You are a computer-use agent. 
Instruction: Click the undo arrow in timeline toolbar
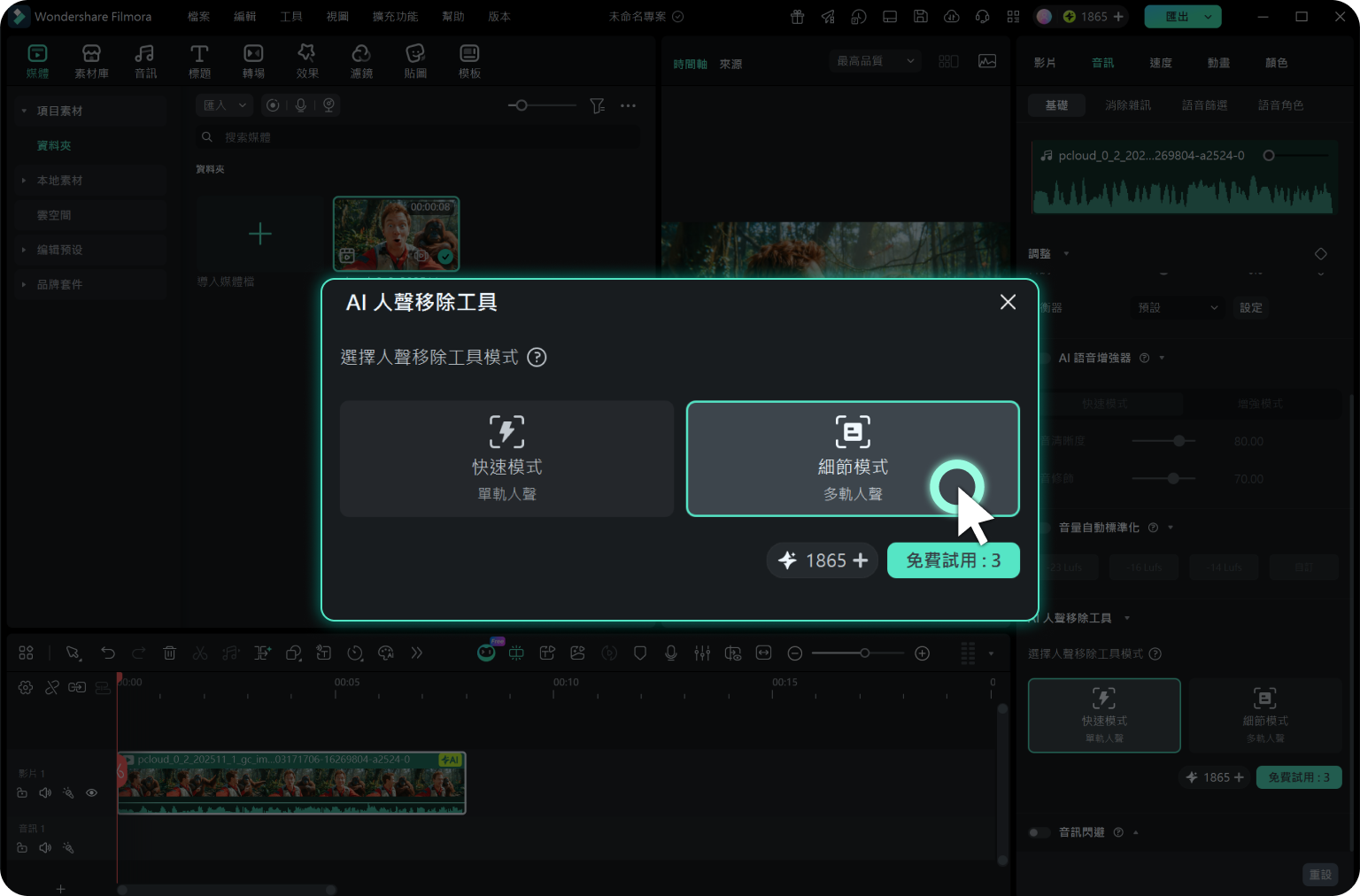point(108,653)
